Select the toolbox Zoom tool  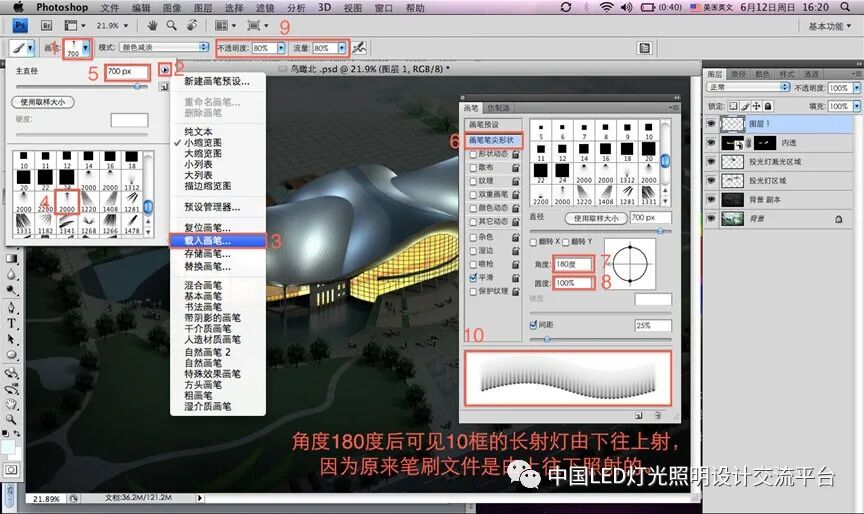[11, 420]
